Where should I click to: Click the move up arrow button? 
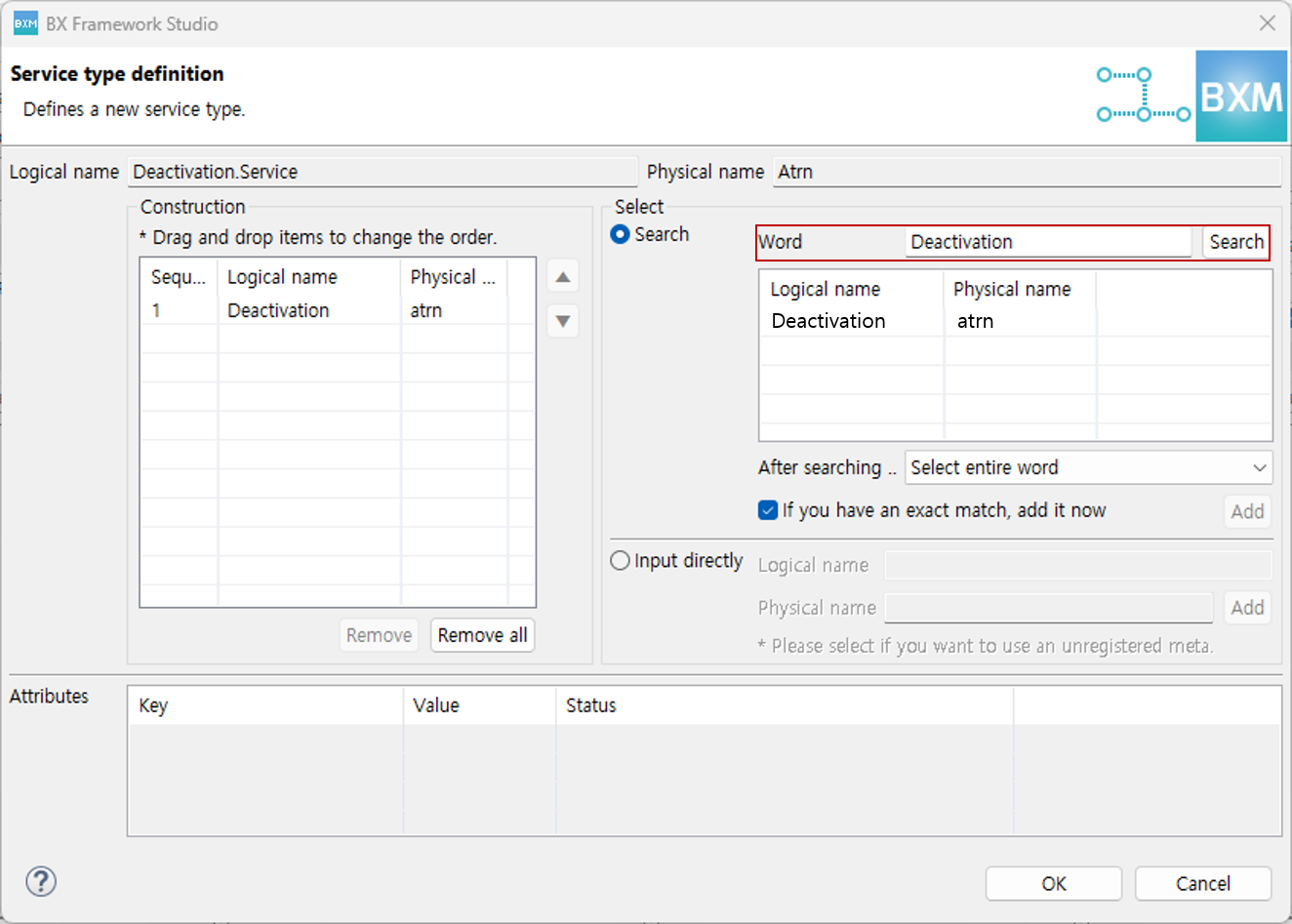[563, 277]
